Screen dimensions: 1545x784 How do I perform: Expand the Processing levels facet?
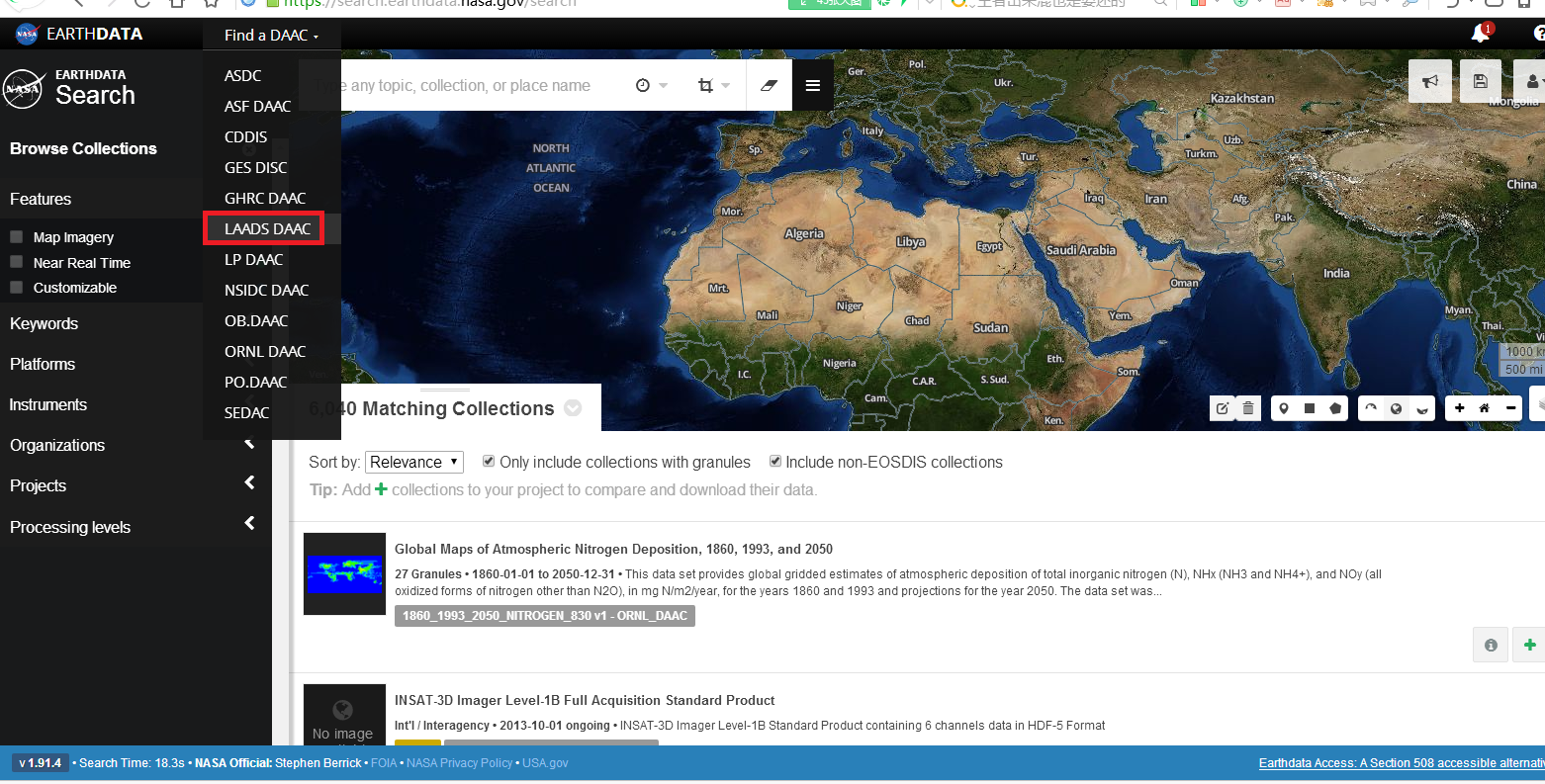pyautogui.click(x=136, y=527)
